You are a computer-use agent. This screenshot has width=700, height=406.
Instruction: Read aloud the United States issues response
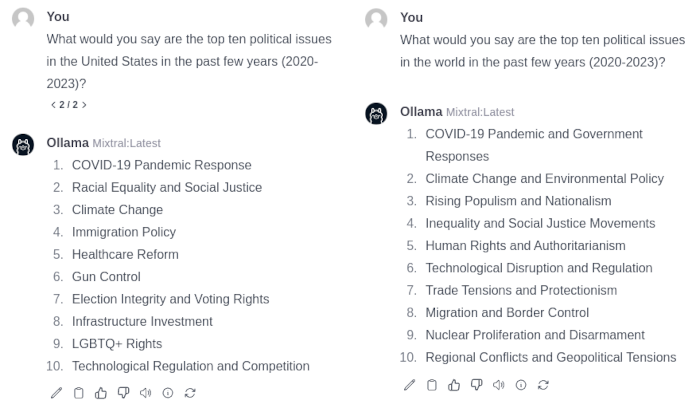click(x=145, y=393)
